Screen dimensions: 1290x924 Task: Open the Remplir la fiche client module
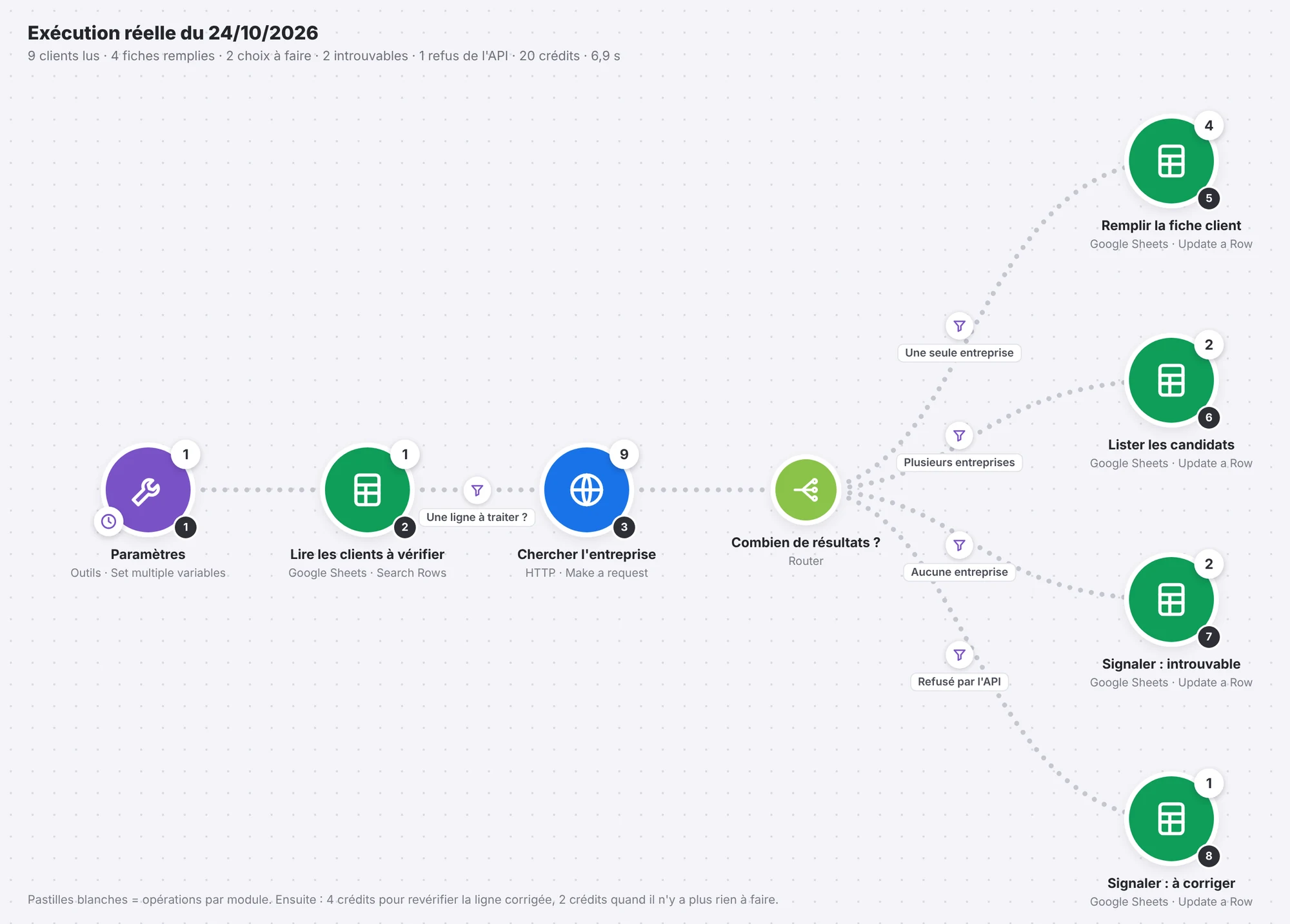1171,161
